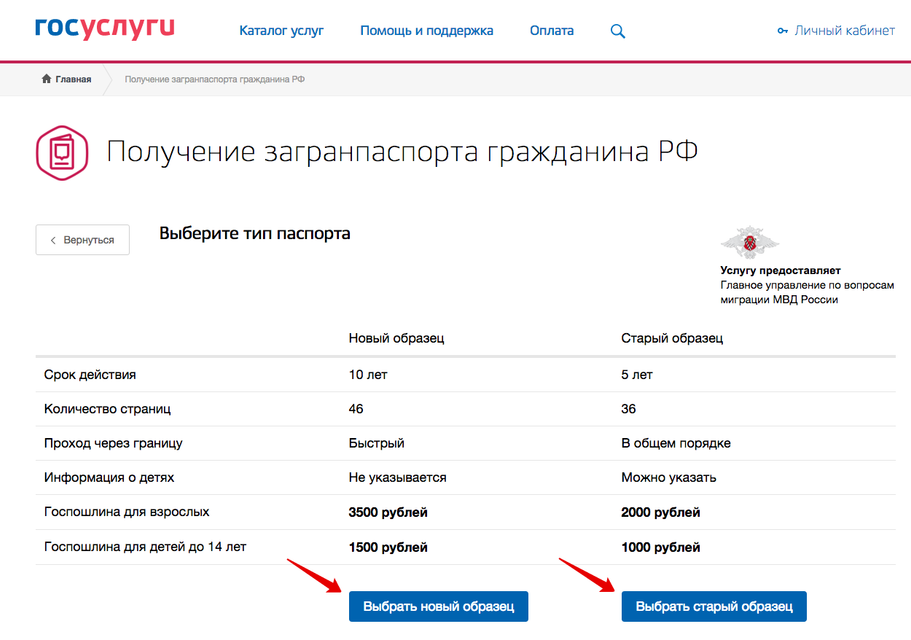Image resolution: width=911 pixels, height=640 pixels.
Task: Click the Быстрый cell
Action: 376,443
